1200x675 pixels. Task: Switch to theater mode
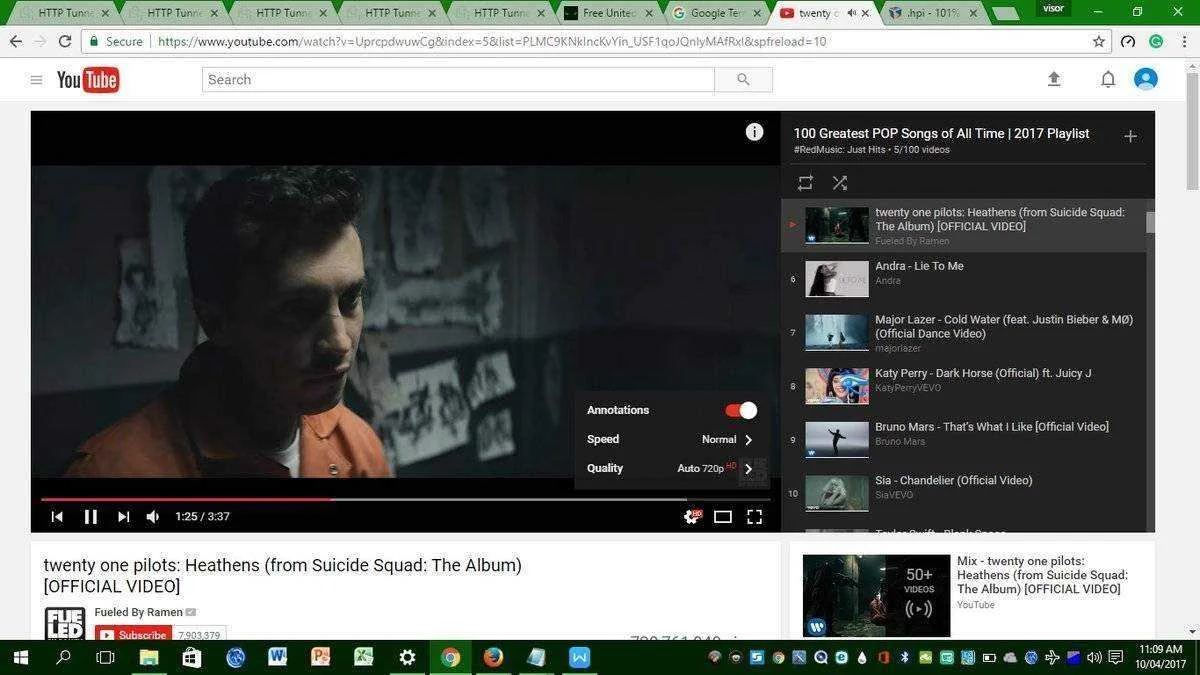coord(723,517)
